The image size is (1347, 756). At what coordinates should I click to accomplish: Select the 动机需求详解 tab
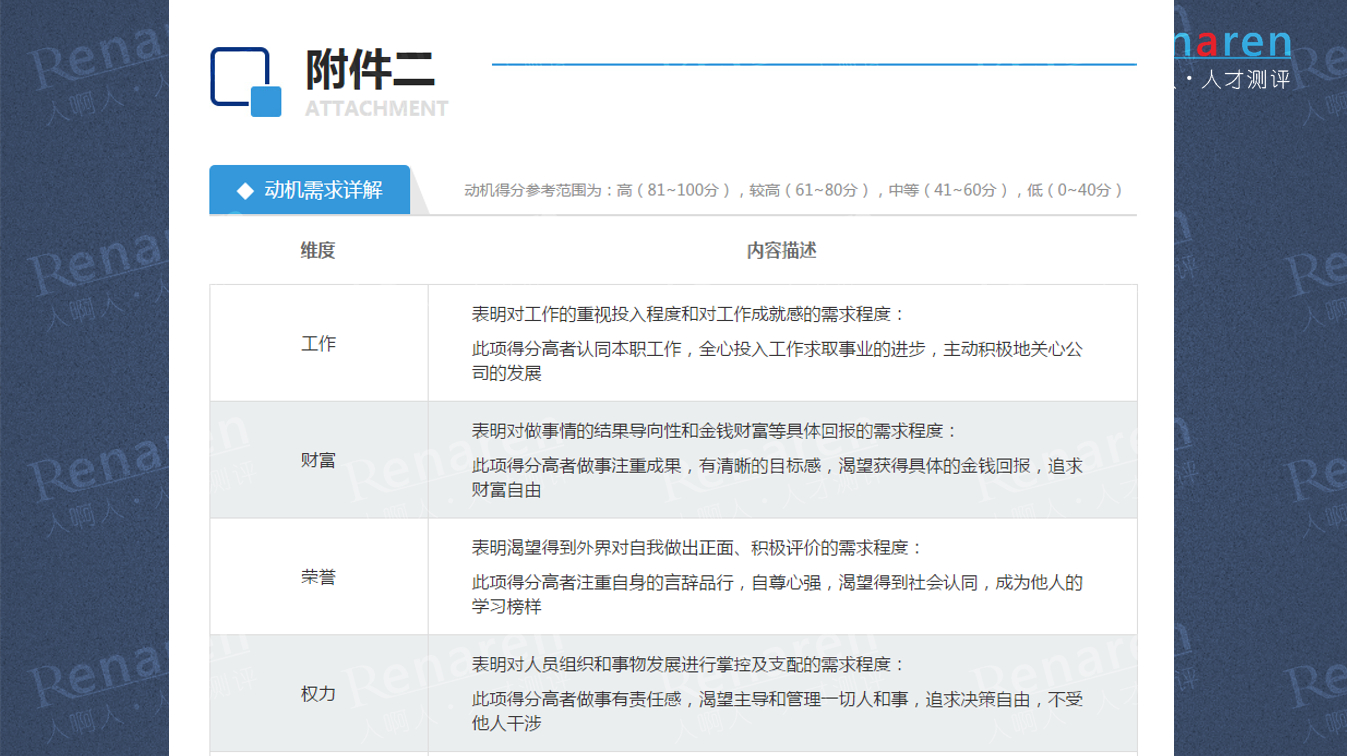[310, 190]
